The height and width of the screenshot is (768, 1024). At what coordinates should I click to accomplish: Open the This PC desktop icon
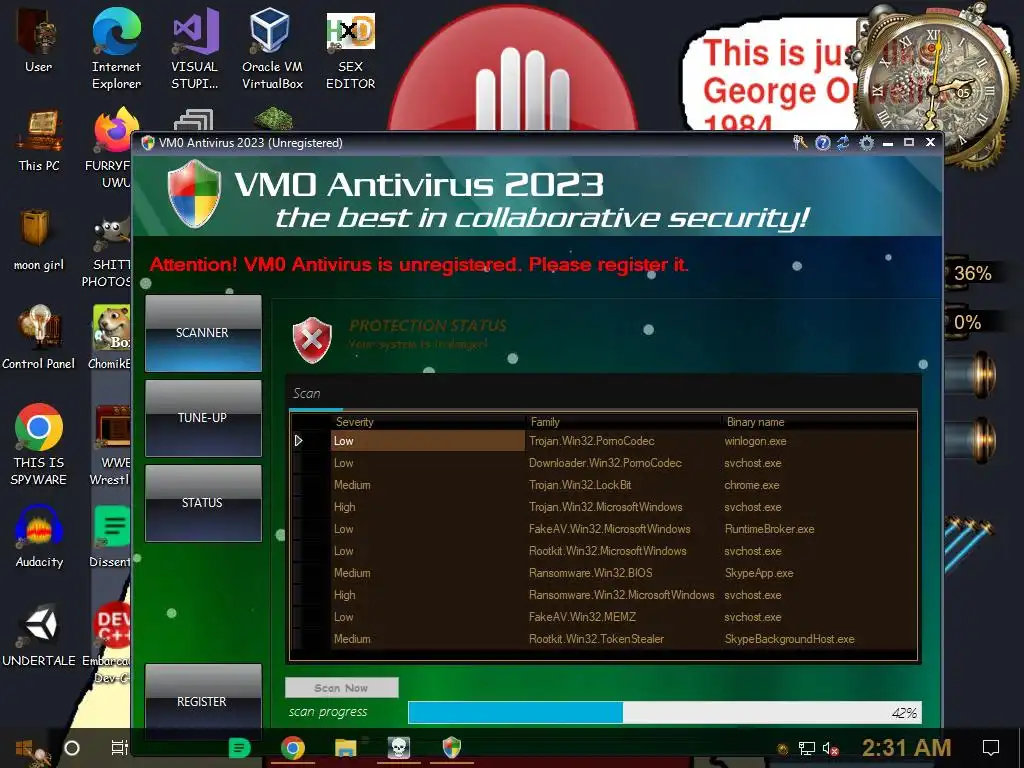(x=39, y=140)
